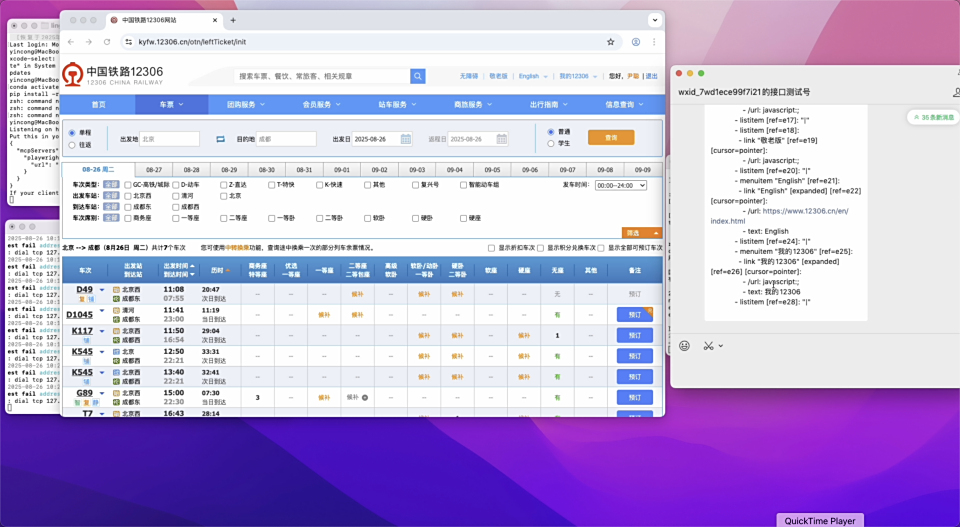Expand the 会员服务 navigation menu

coord(321,105)
